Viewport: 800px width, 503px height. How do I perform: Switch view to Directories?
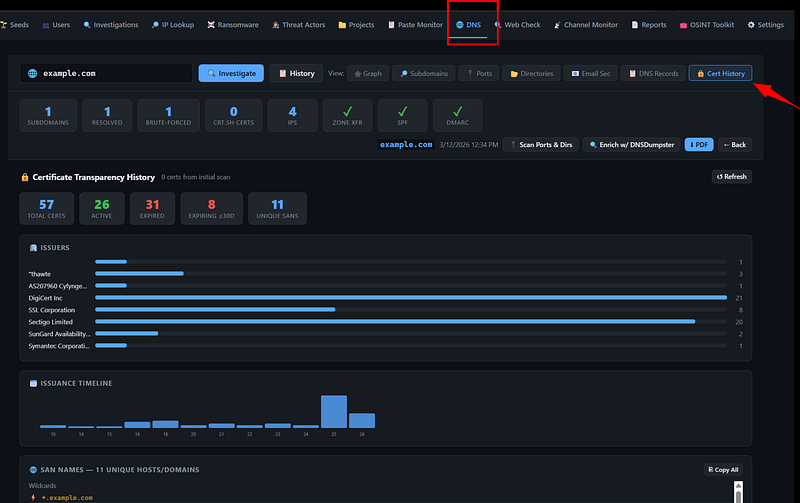(531, 73)
